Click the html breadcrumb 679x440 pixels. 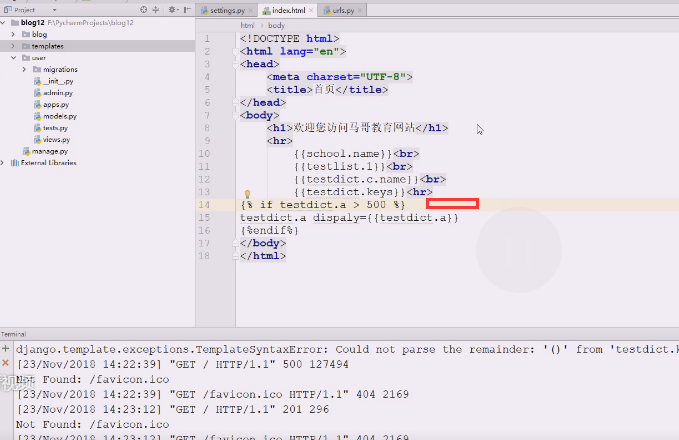coord(247,26)
